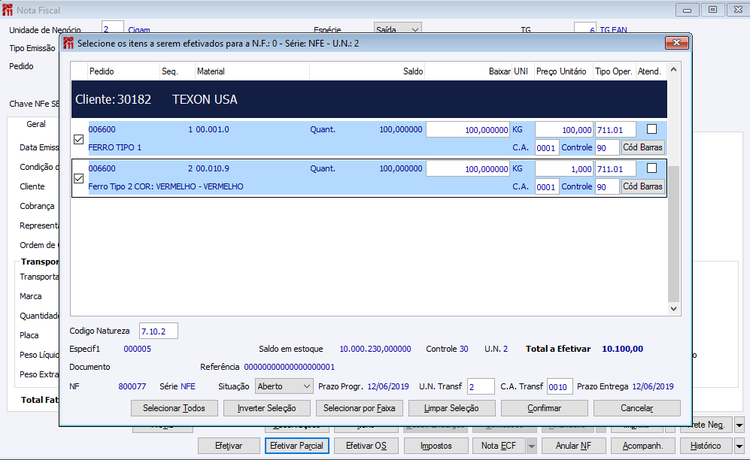This screenshot has height=460, width=750.
Task: Click scroll down arrow of items list
Action: pyautogui.click(x=673, y=309)
